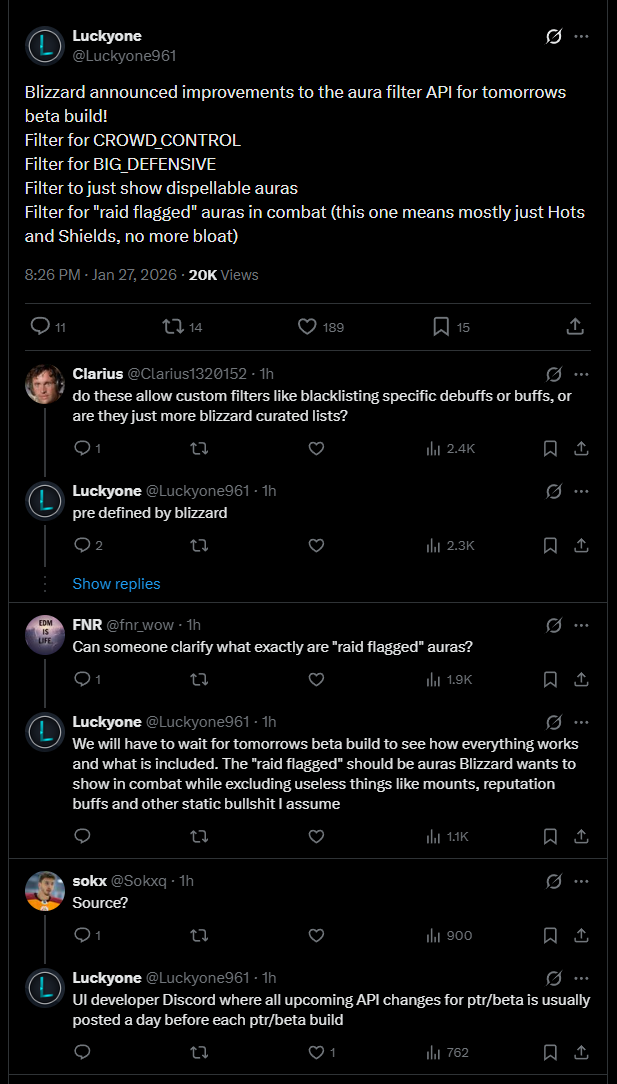Reply to the main post showing 11 comments
Viewport: 617px width, 1084px height.
click(x=48, y=326)
